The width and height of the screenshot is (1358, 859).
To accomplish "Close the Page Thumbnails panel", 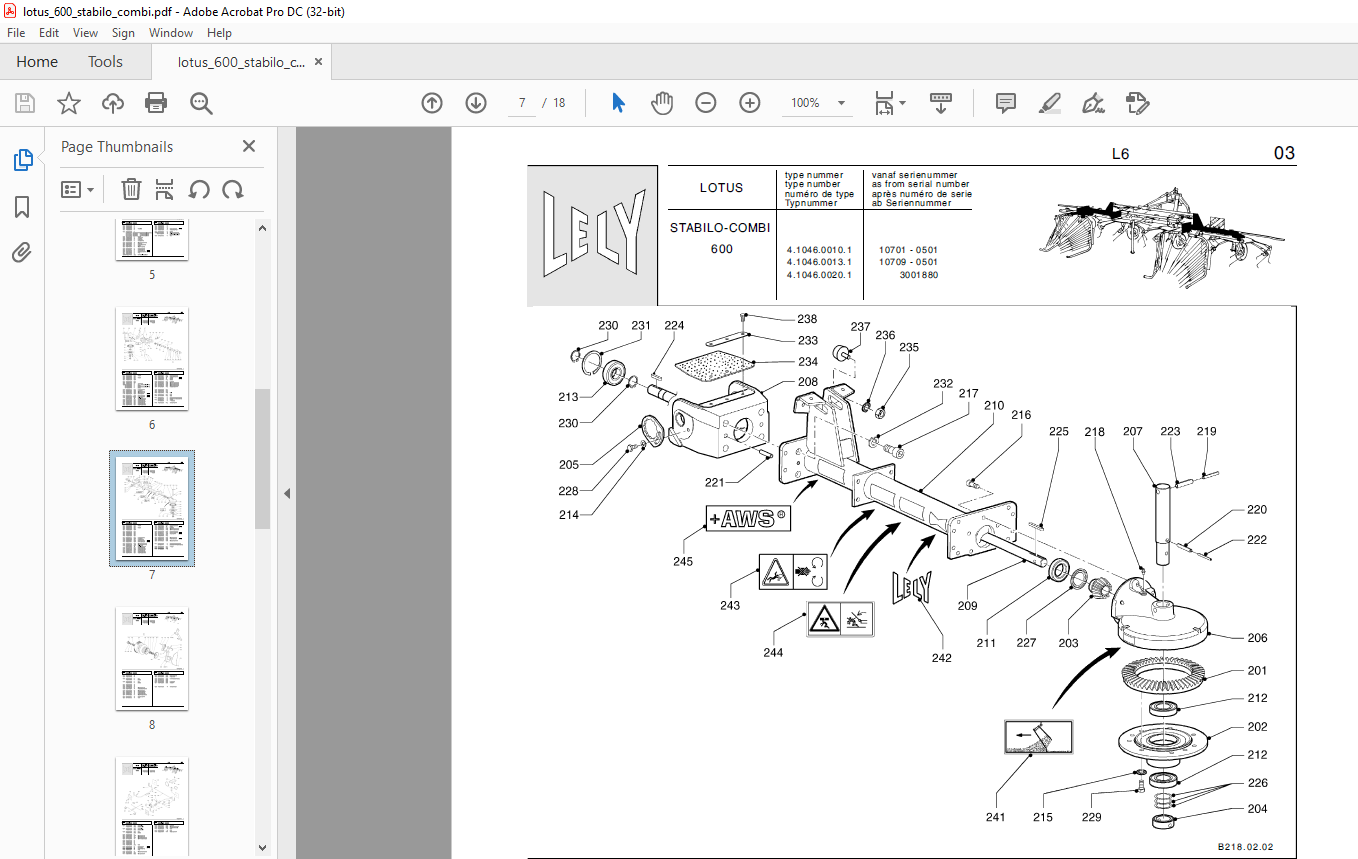I will pos(249,146).
